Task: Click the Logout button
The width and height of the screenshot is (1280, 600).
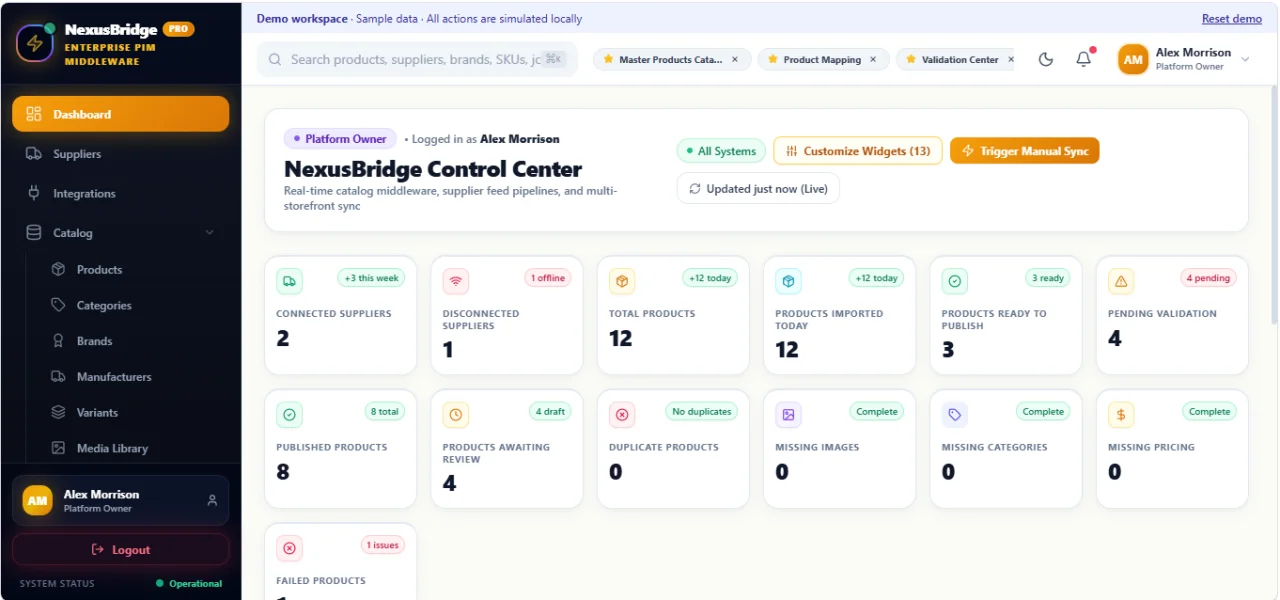Action: pos(120,549)
